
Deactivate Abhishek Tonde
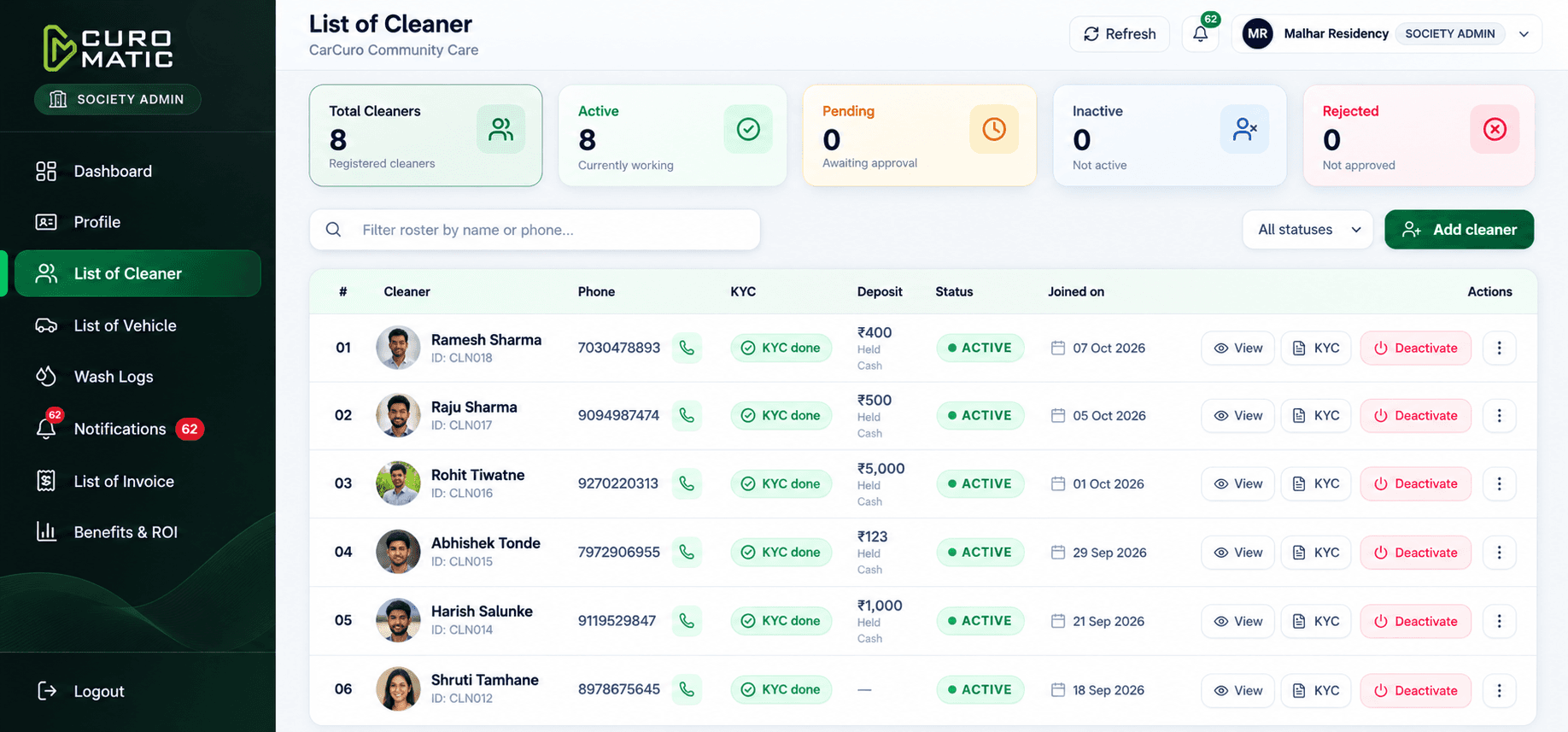(1415, 552)
